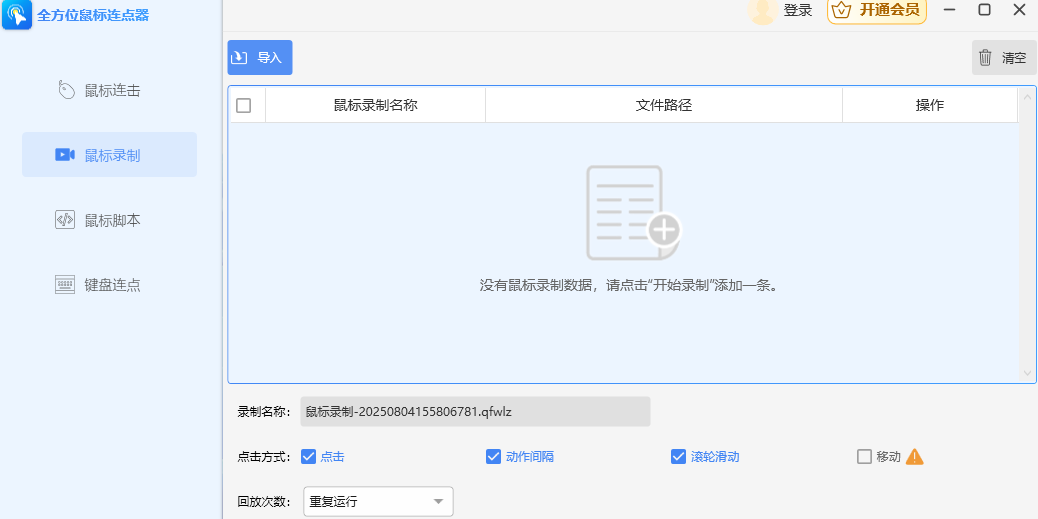The width and height of the screenshot is (1038, 519).
Task: Click the app logo icon in title bar
Action: click(17, 14)
